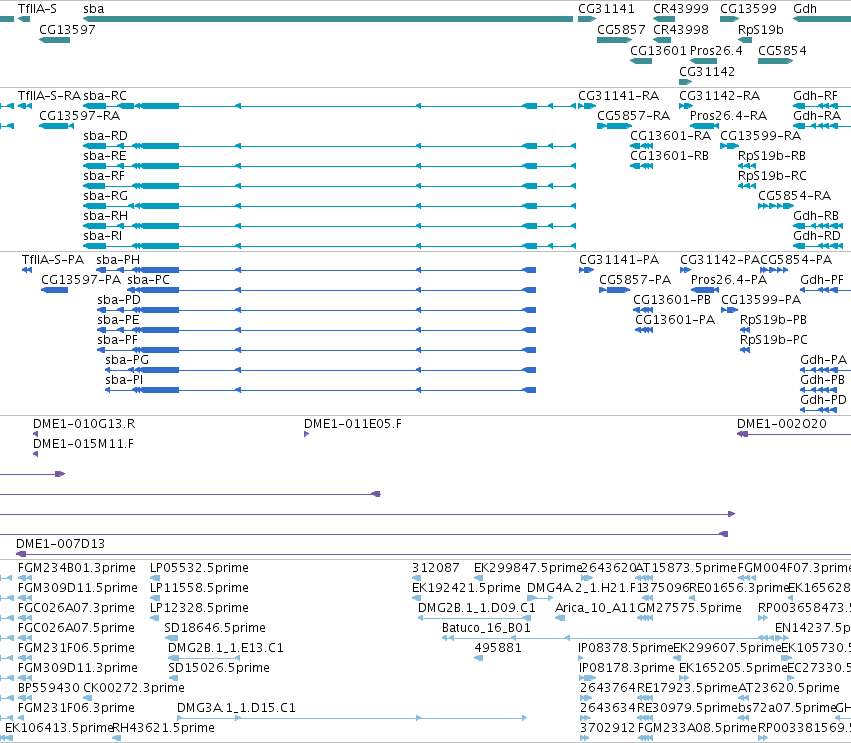The image size is (851, 743).
Task: Select transcript label CG5857-RA
Action: click(x=633, y=116)
